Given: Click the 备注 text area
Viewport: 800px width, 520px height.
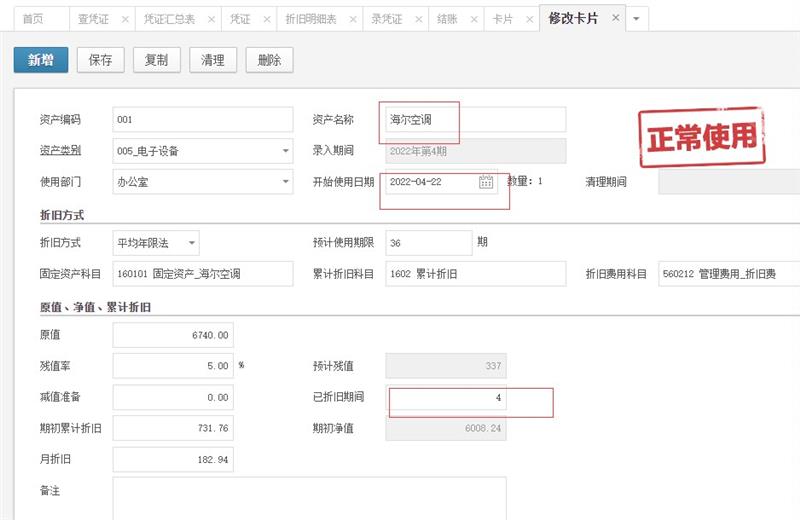Looking at the screenshot, I should [309, 497].
